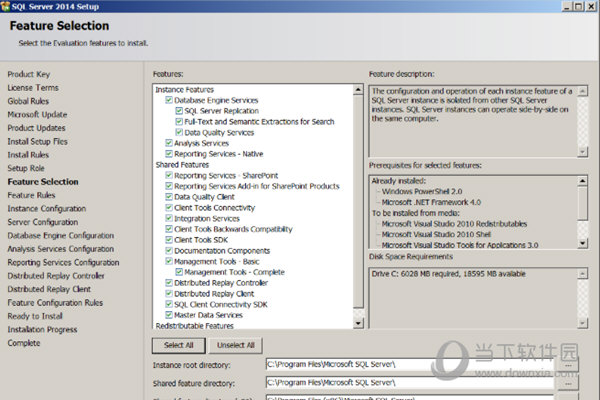
Task: Browse for the shared feature directory
Action: click(568, 384)
